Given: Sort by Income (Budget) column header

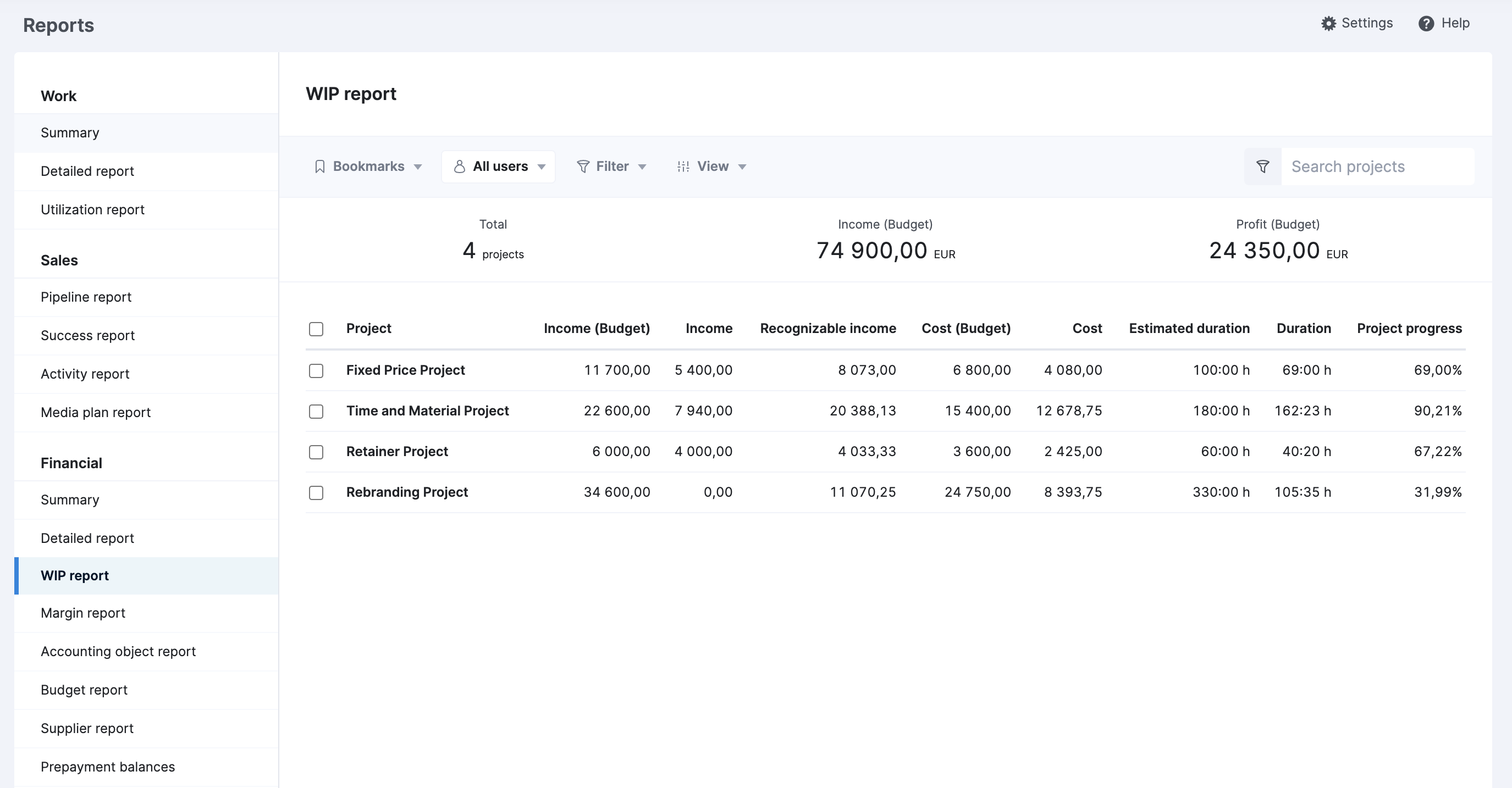Looking at the screenshot, I should (x=597, y=329).
